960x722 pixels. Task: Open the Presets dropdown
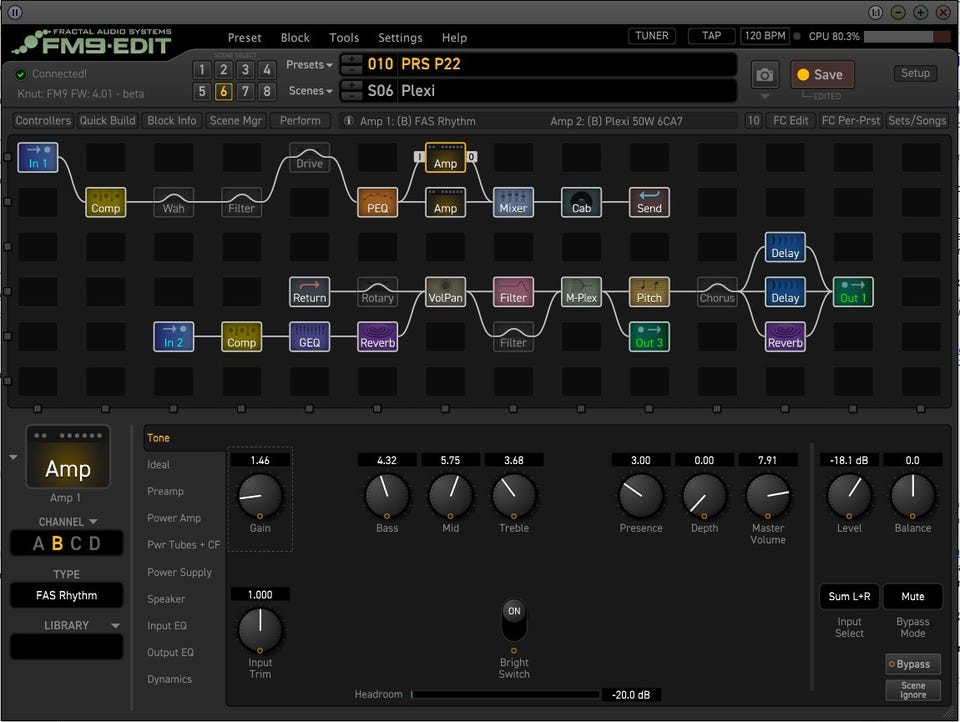point(309,65)
